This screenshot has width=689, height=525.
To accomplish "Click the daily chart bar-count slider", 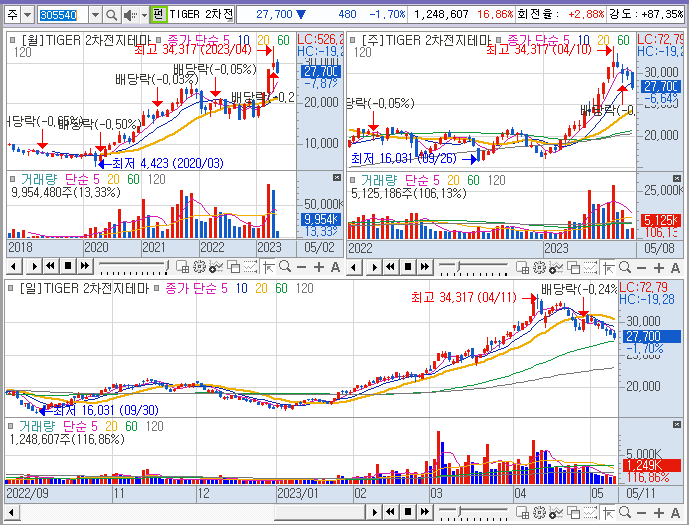I will click(x=474, y=512).
